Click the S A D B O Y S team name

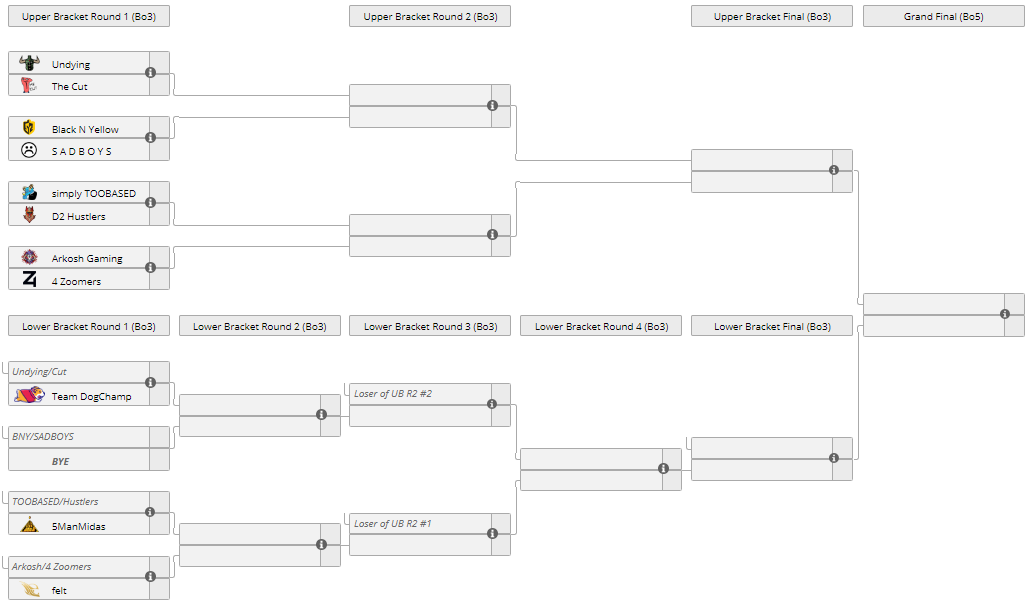82,152
